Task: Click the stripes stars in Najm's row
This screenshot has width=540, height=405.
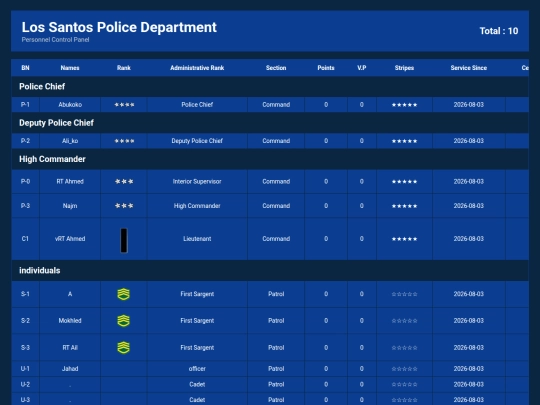Action: point(404,206)
